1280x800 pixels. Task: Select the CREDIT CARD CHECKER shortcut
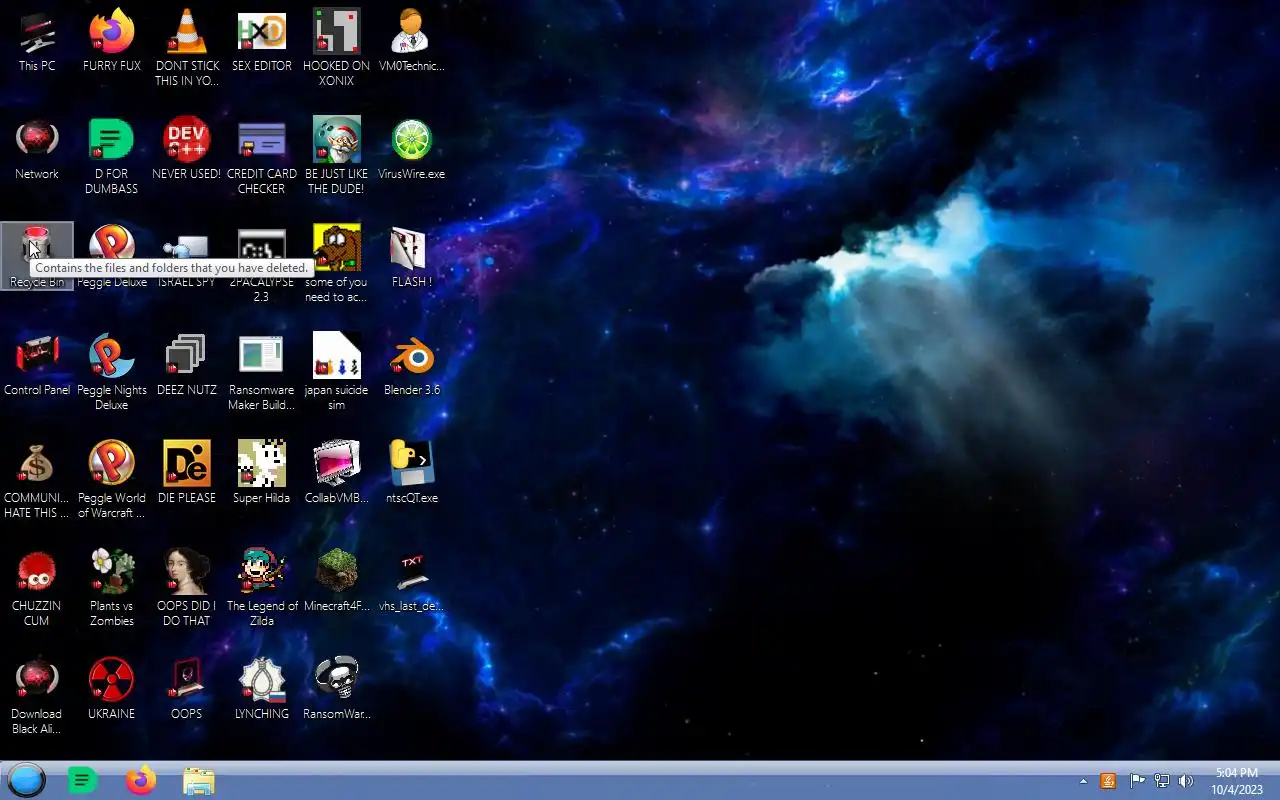[262, 156]
